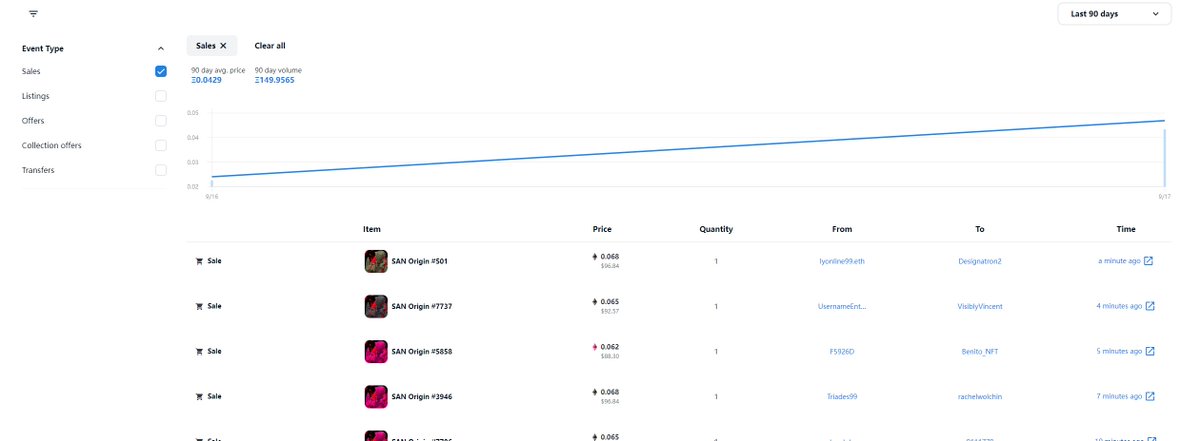The width and height of the screenshot is (1200, 441).
Task: Open external link icon for SAN Origin #3946 sale
Action: [x=1150, y=396]
